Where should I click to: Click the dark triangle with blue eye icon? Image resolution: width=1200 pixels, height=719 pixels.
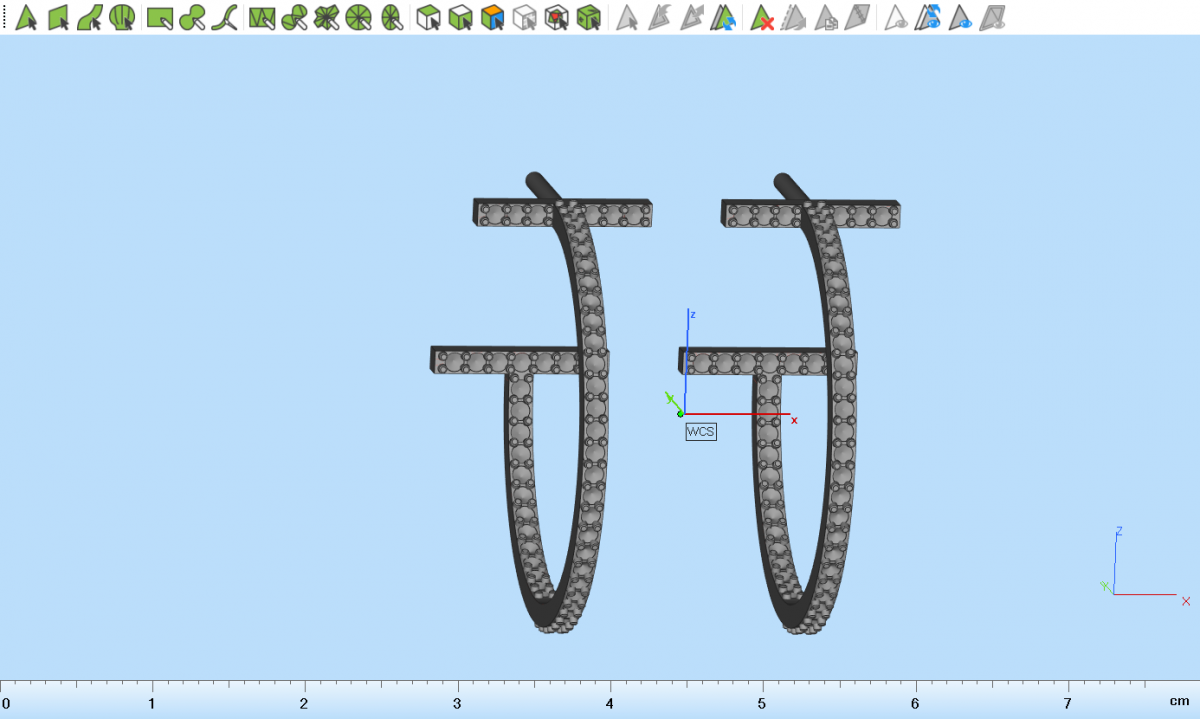(x=961, y=17)
